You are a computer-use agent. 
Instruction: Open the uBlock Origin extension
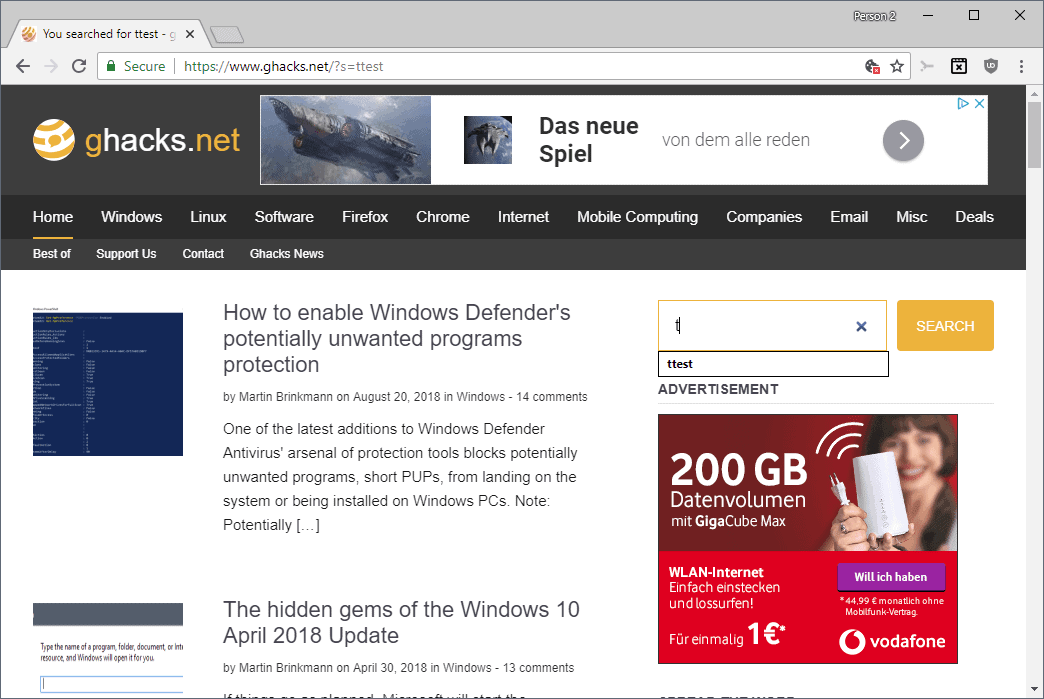click(990, 65)
